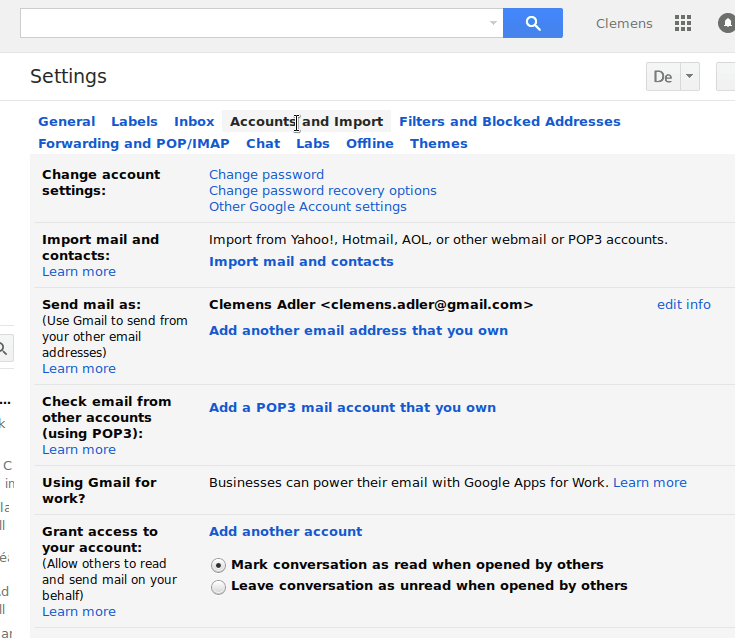Switch to the Chat settings tab
Viewport: 735px width, 638px height.
(x=263, y=143)
